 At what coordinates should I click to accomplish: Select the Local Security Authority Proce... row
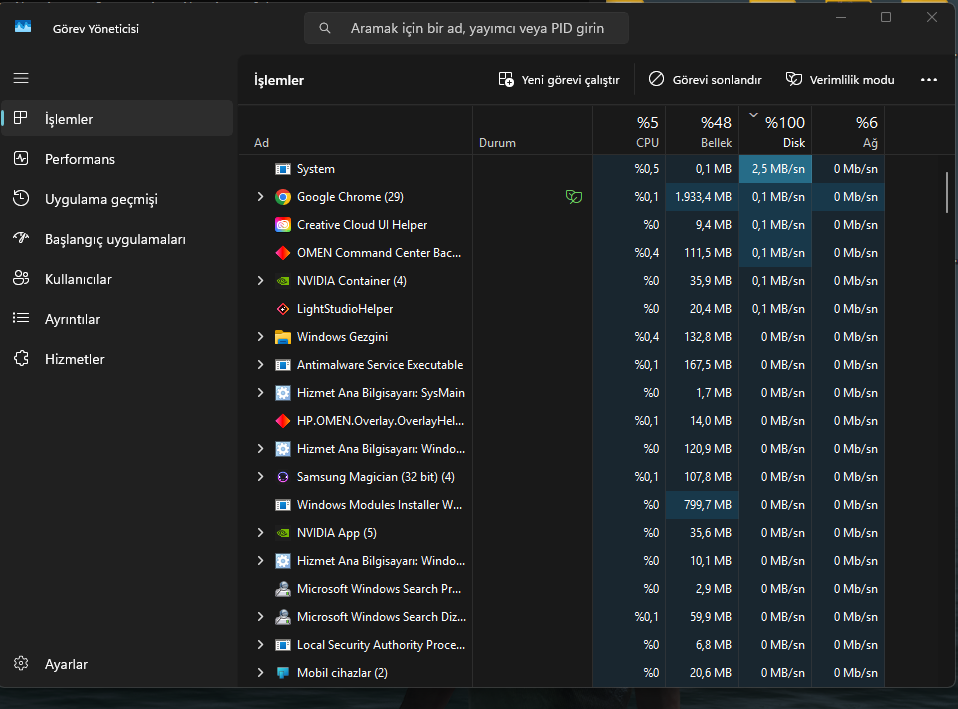click(562, 645)
